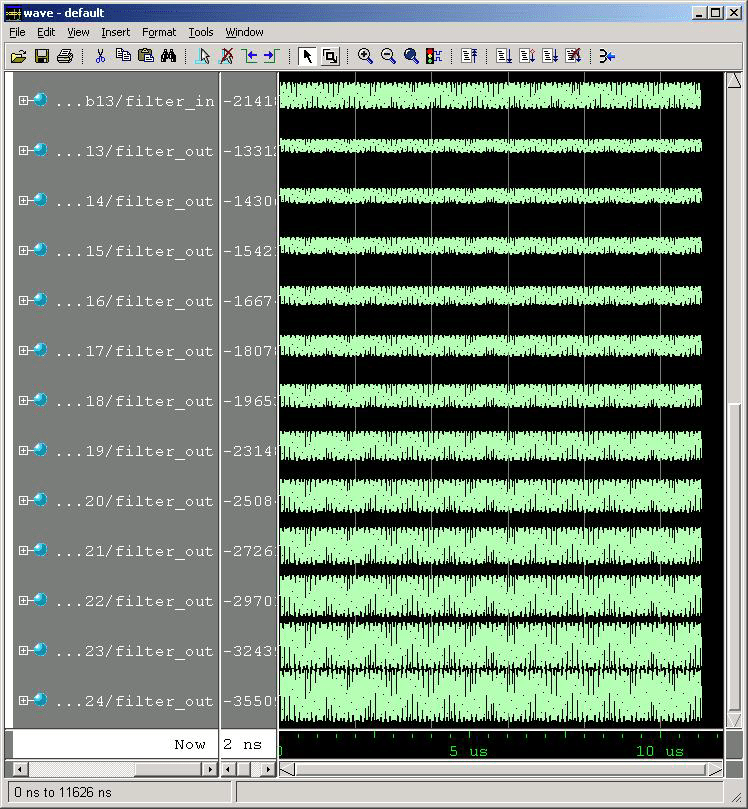Click the Open wave format folder icon
The image size is (748, 809).
tap(19, 56)
